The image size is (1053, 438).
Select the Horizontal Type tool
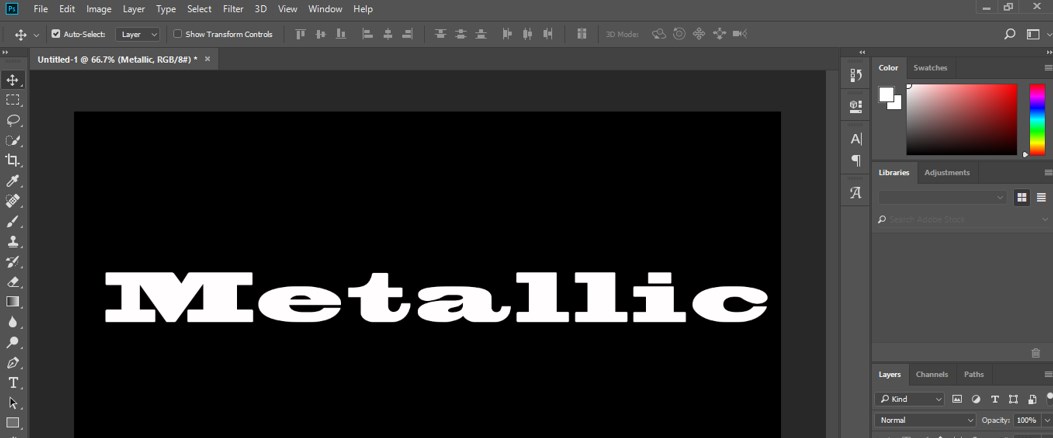pyautogui.click(x=13, y=383)
